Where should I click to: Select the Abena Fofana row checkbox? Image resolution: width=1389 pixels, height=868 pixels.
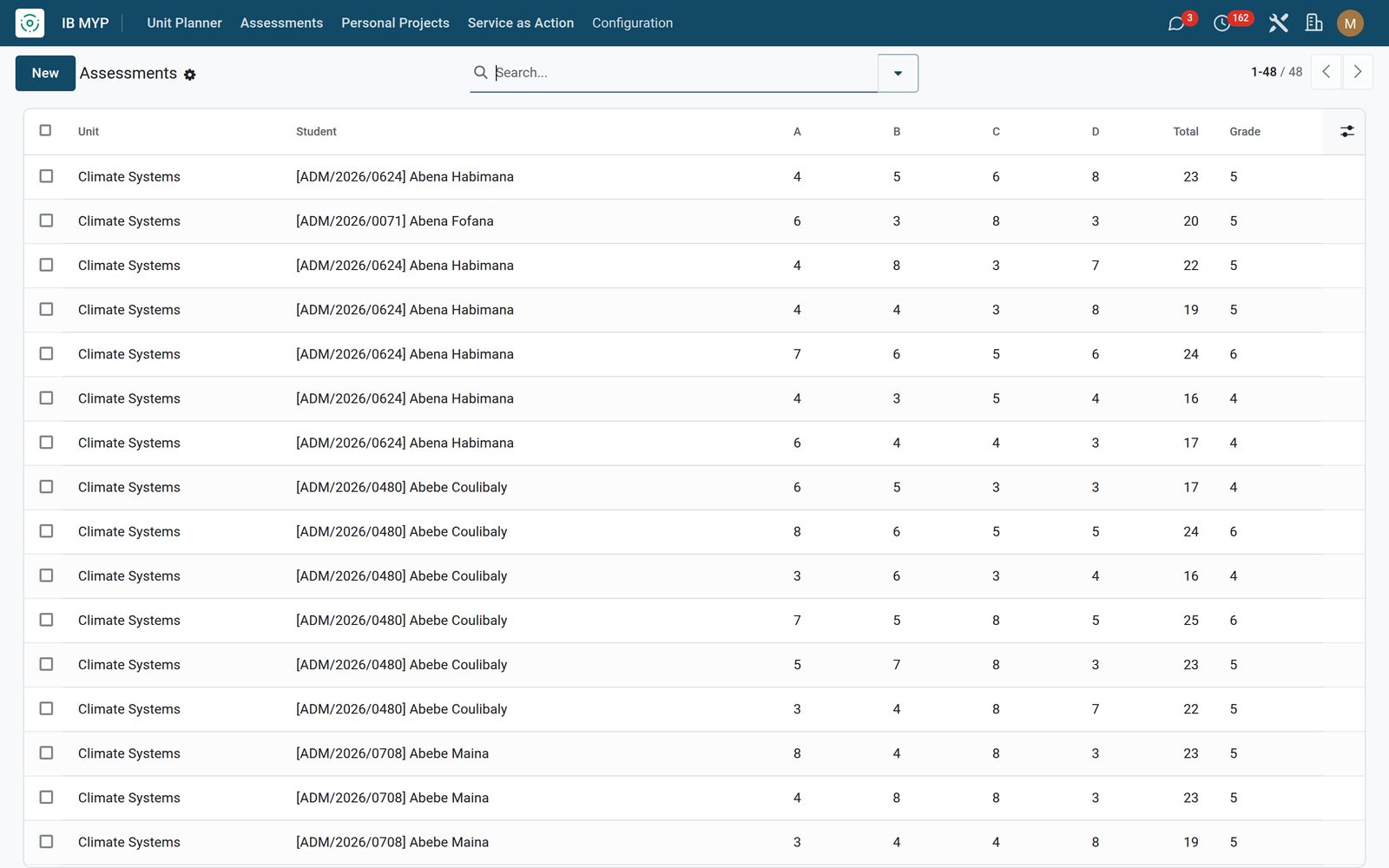pyautogui.click(x=46, y=220)
